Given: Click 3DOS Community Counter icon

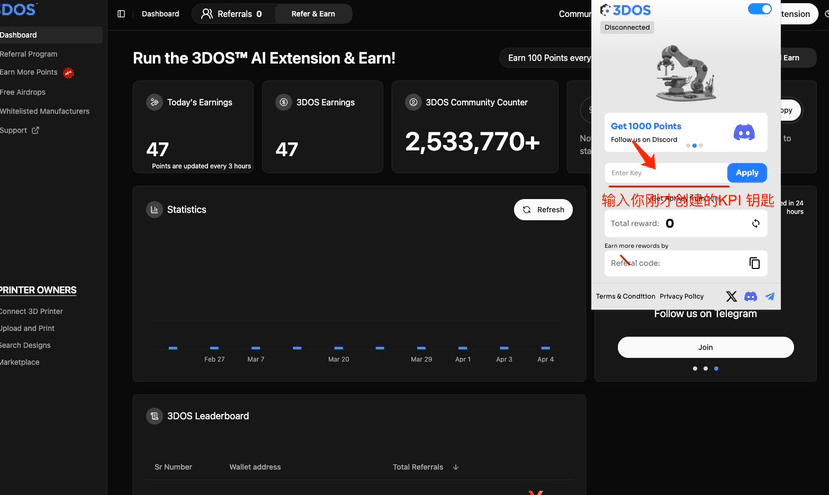Looking at the screenshot, I should tap(413, 102).
